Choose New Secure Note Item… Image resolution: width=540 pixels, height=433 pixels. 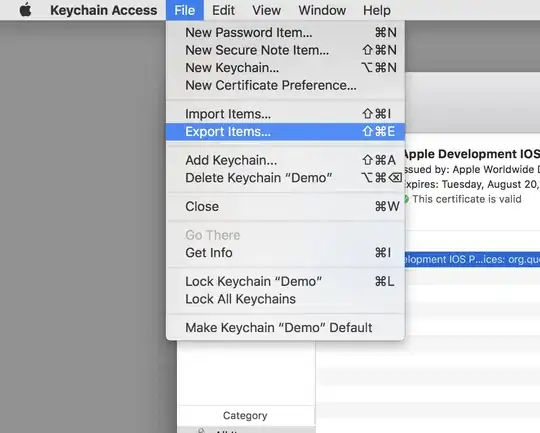285,50
